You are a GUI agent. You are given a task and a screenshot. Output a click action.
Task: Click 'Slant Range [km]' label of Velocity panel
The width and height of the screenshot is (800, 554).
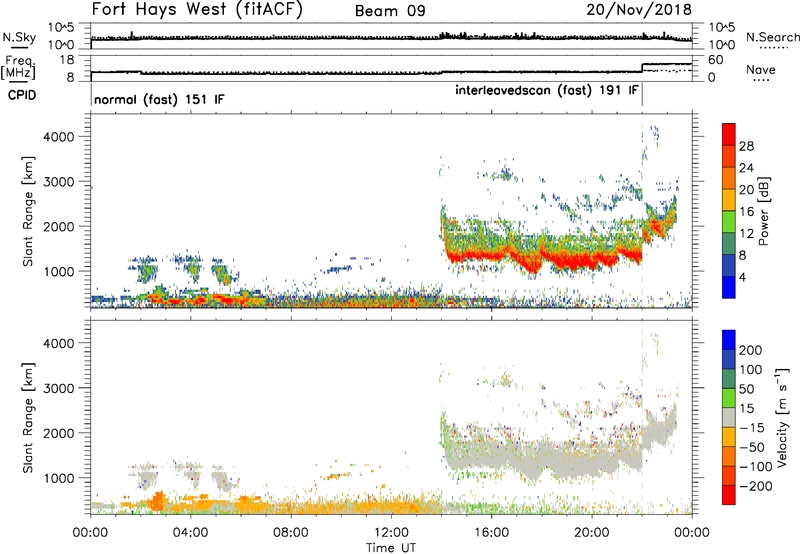pos(28,417)
